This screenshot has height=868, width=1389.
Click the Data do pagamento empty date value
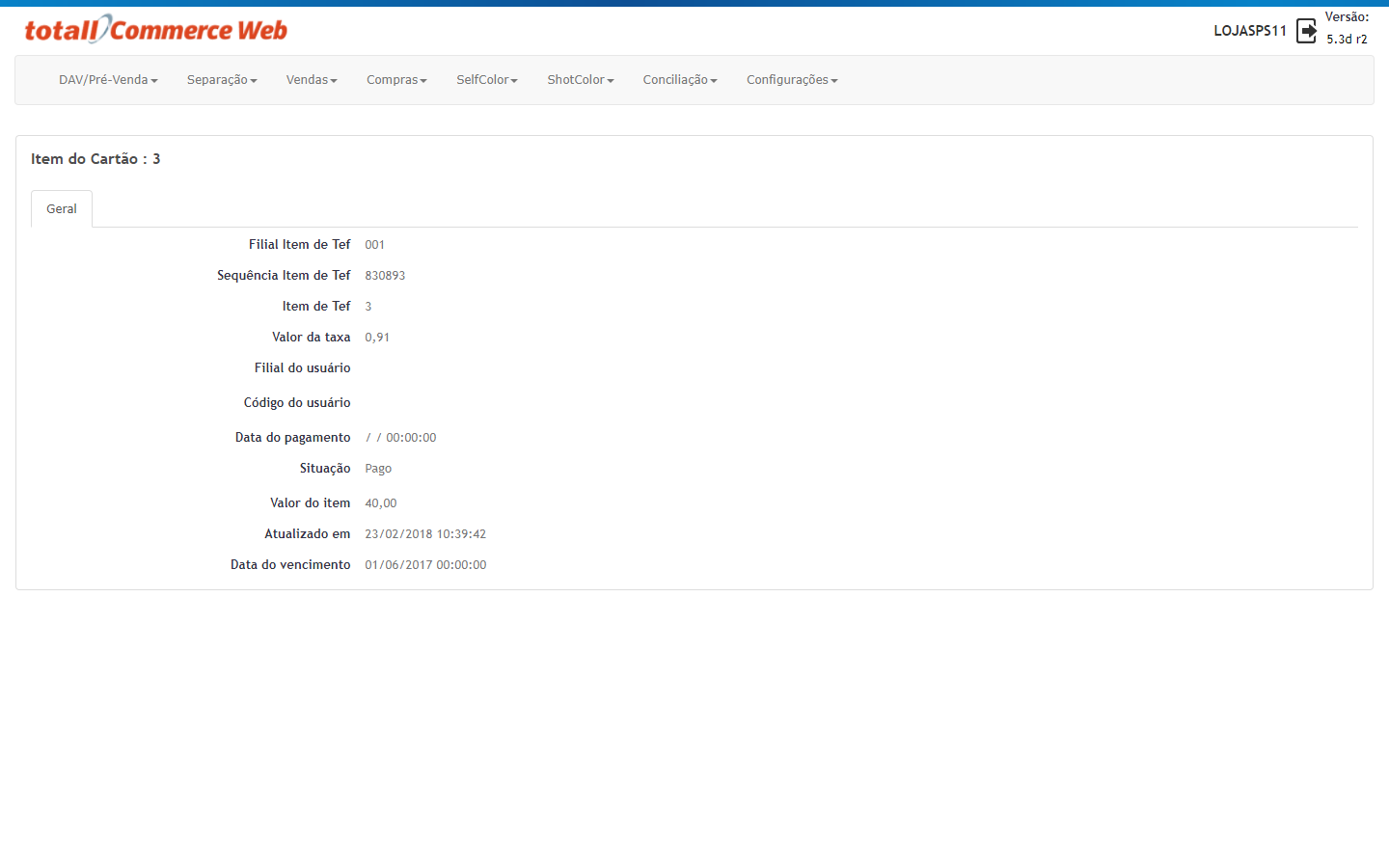[x=400, y=438]
